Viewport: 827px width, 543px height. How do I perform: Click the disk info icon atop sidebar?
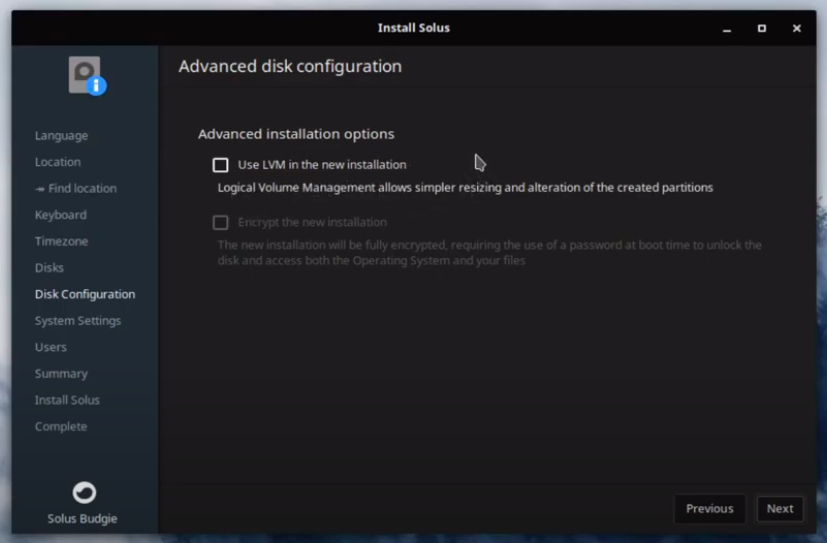[87, 76]
